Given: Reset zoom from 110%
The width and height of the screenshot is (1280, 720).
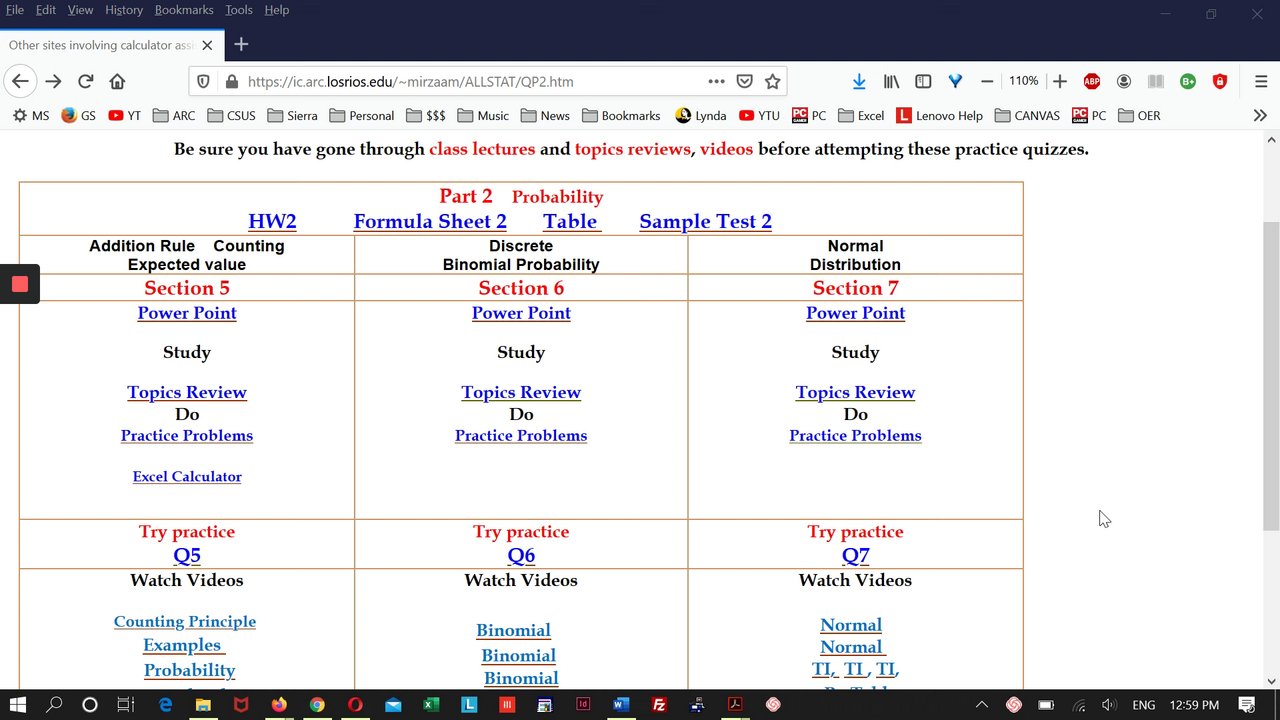Looking at the screenshot, I should click(x=1023, y=81).
